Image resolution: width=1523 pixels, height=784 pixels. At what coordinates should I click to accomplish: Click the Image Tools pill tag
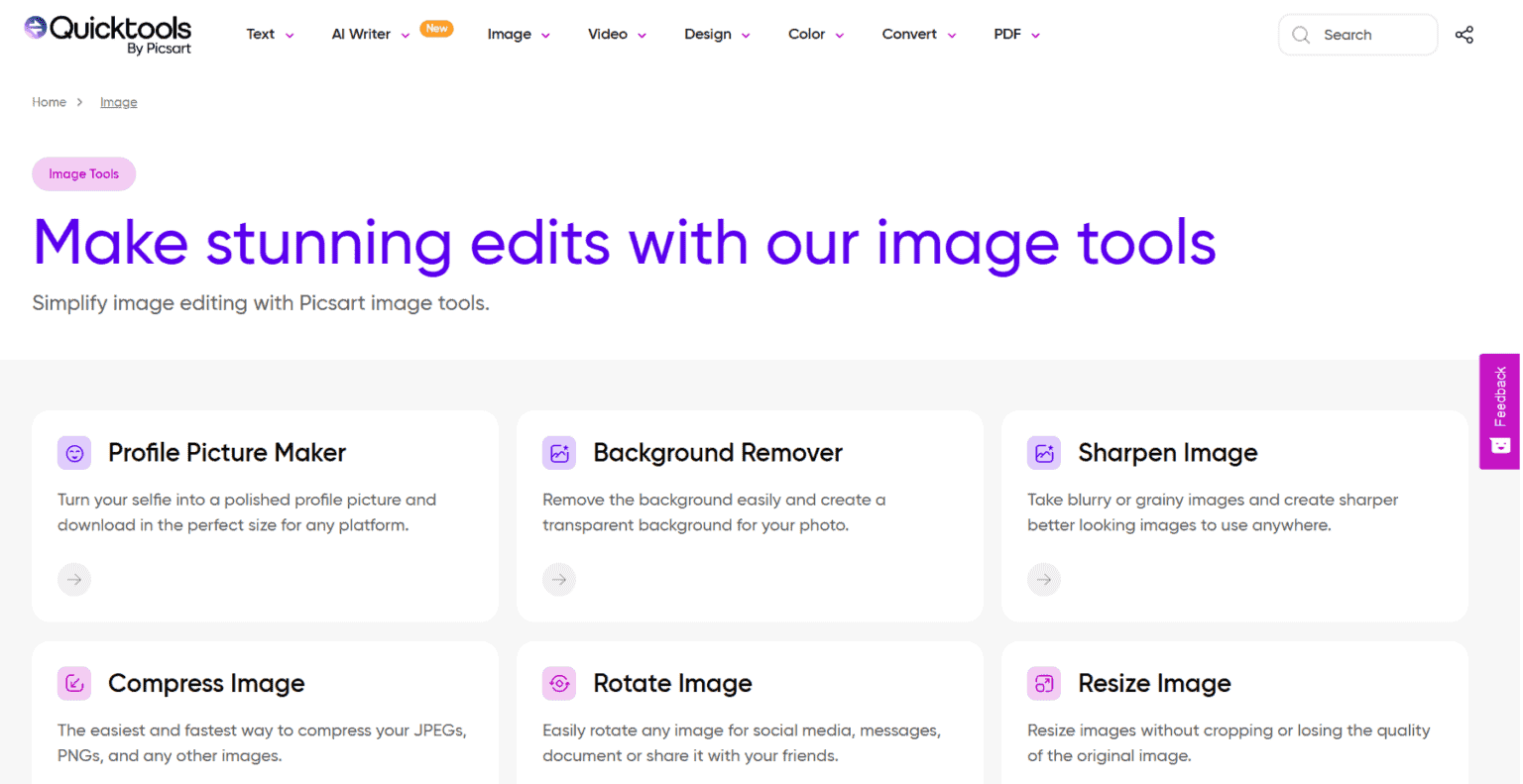pyautogui.click(x=84, y=173)
